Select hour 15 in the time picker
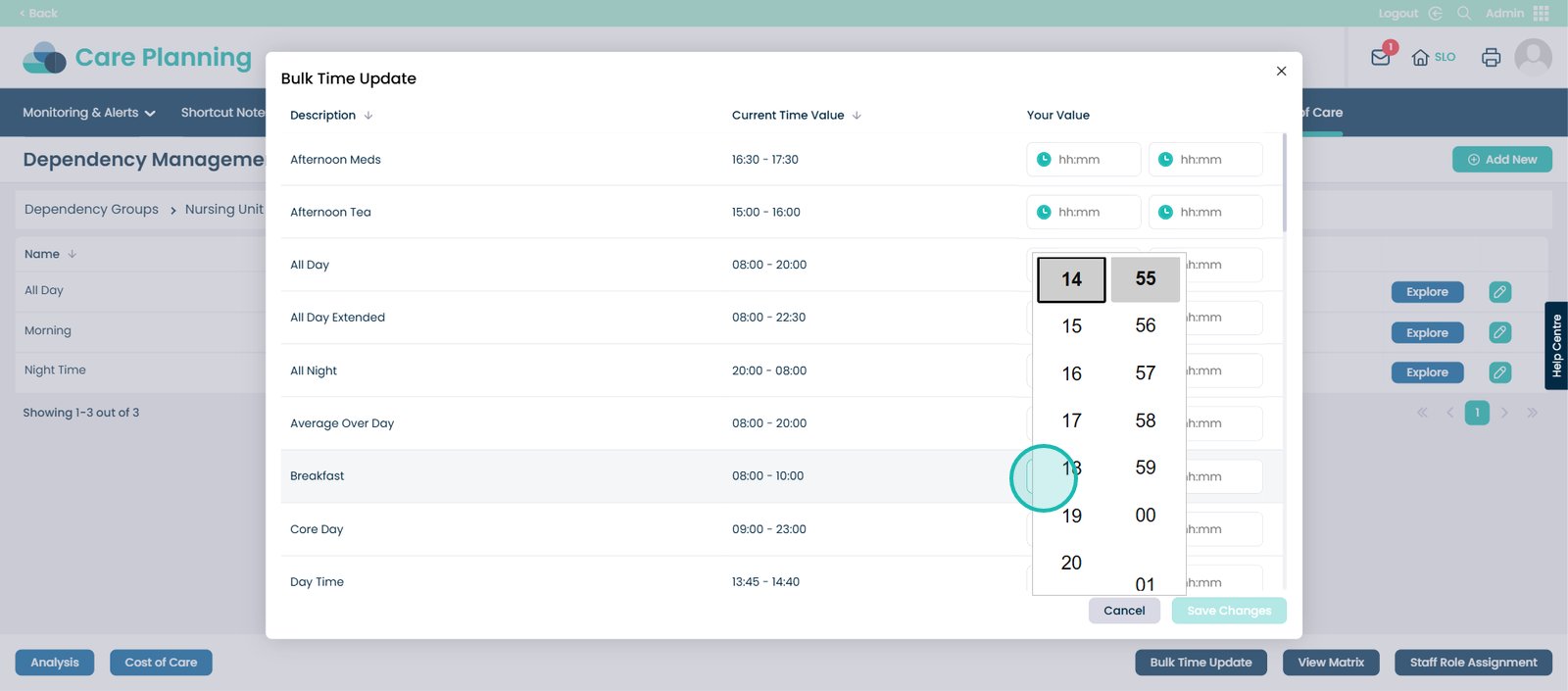The width and height of the screenshot is (1568, 691). (x=1071, y=326)
